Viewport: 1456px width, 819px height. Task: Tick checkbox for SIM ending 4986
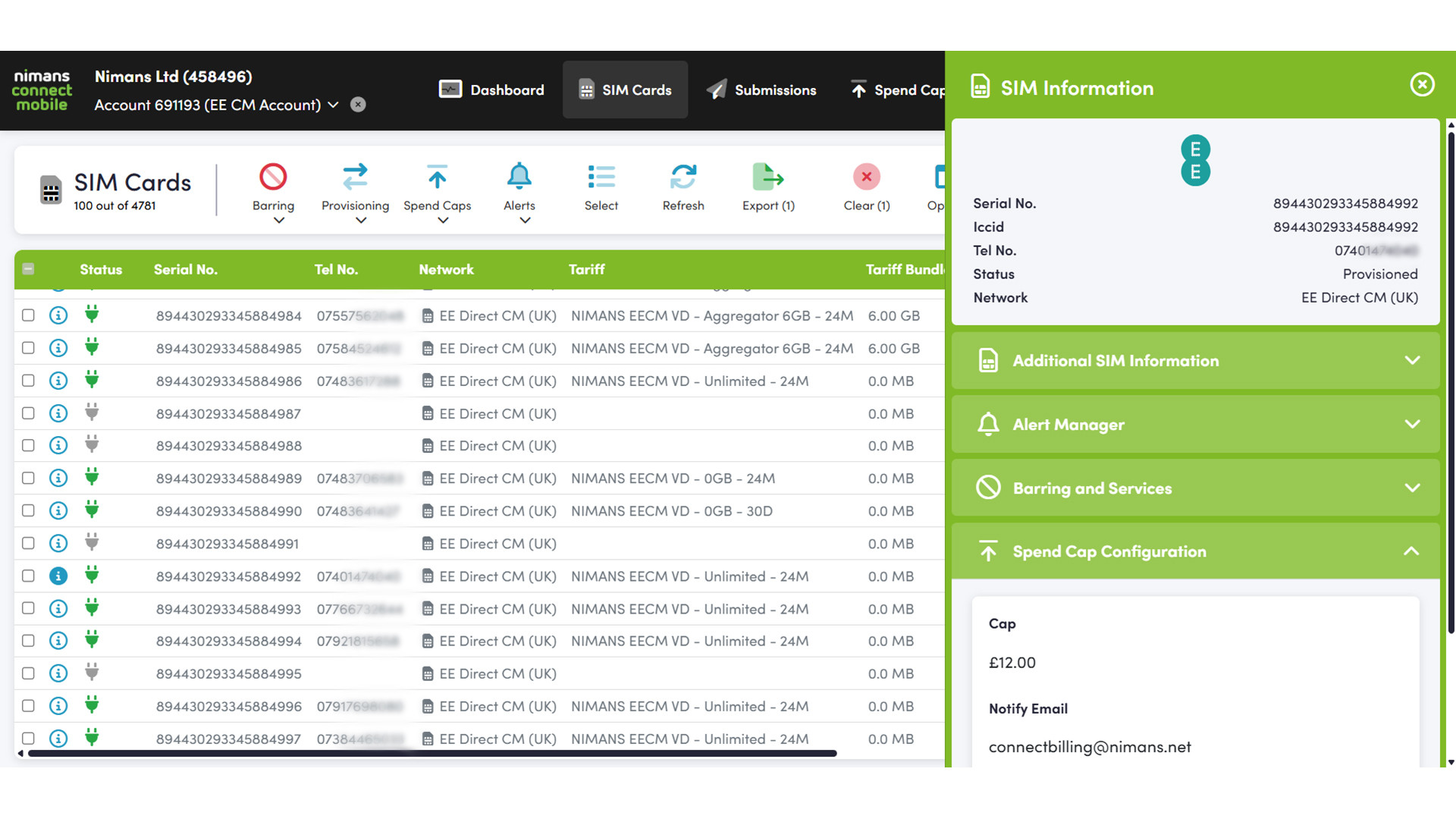point(28,381)
